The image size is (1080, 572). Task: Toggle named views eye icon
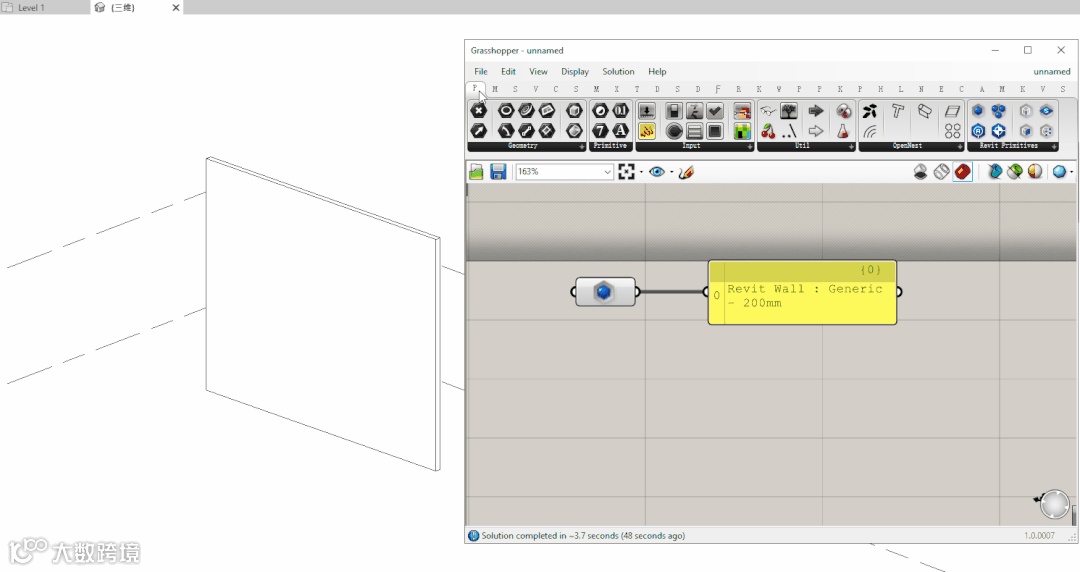pos(656,172)
